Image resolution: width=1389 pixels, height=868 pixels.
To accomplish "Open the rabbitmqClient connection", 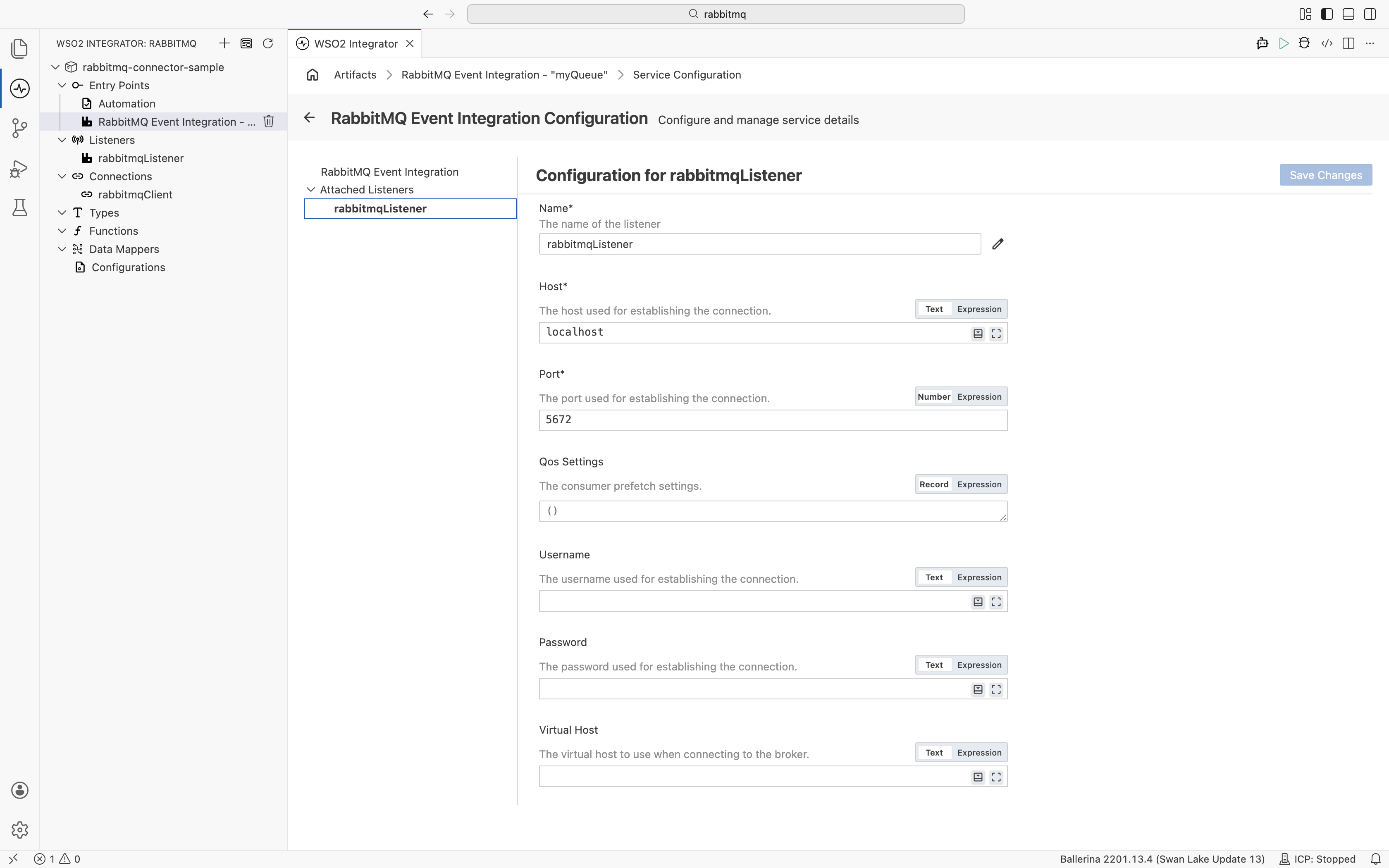I will pos(135,195).
